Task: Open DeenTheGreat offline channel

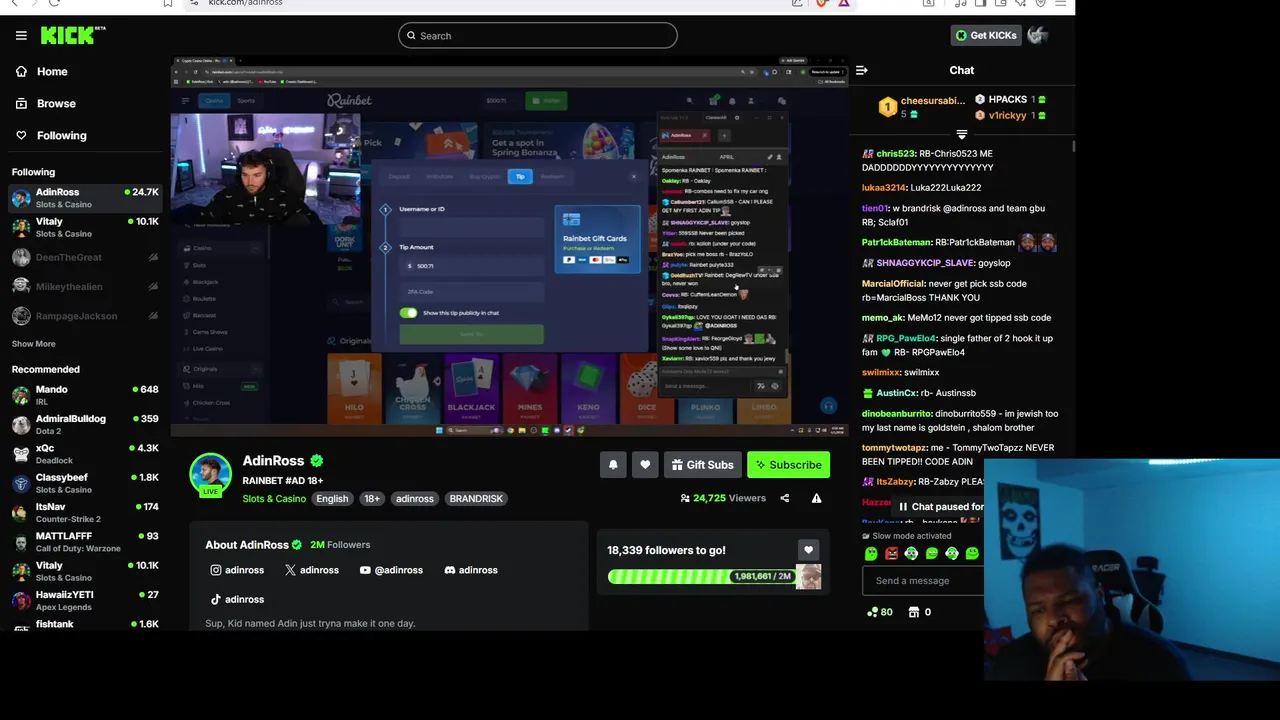Action: (x=85, y=257)
